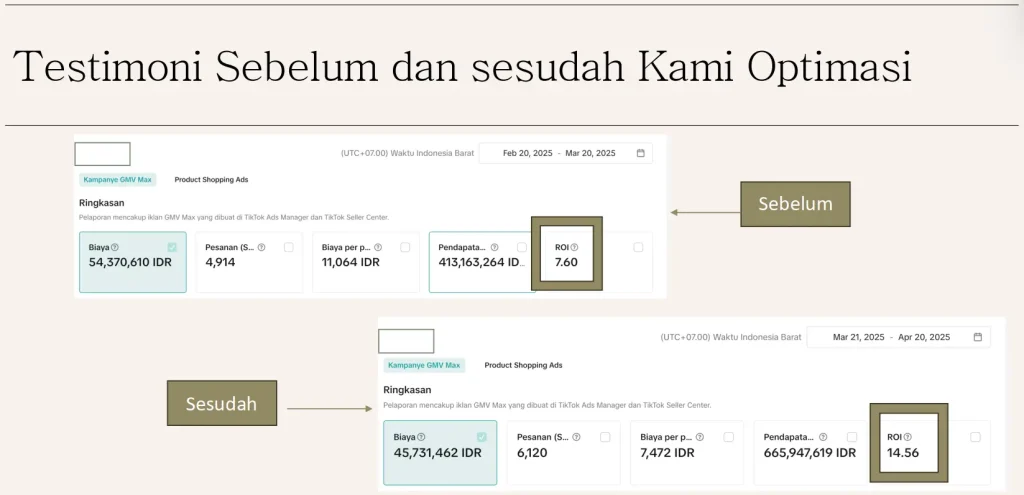Image resolution: width=1024 pixels, height=495 pixels.
Task: Tick the checkbox on Pesanan 6,120 card
Action: tap(605, 437)
